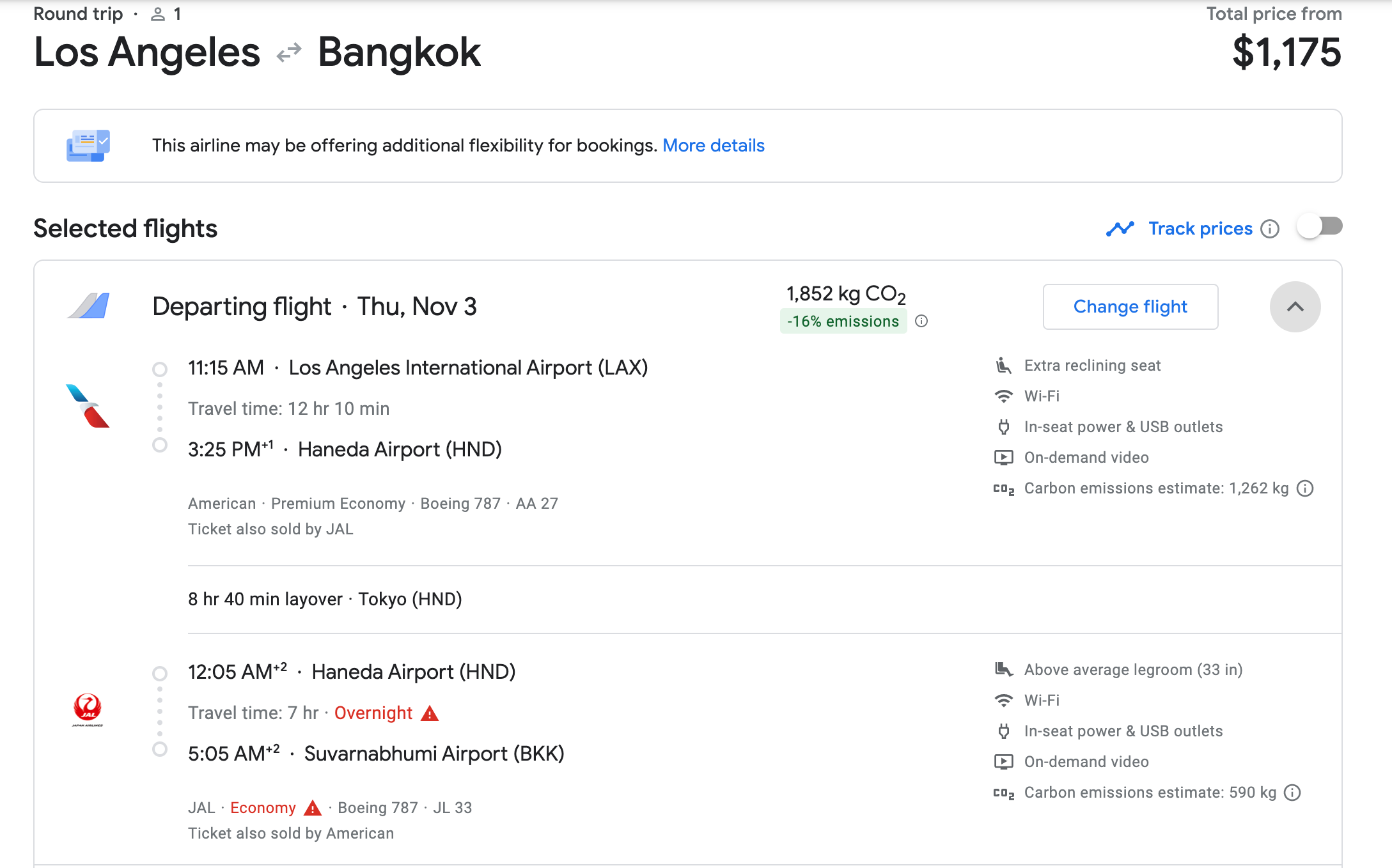This screenshot has width=1392, height=868.
Task: Collapse the departing flight details
Action: point(1295,307)
